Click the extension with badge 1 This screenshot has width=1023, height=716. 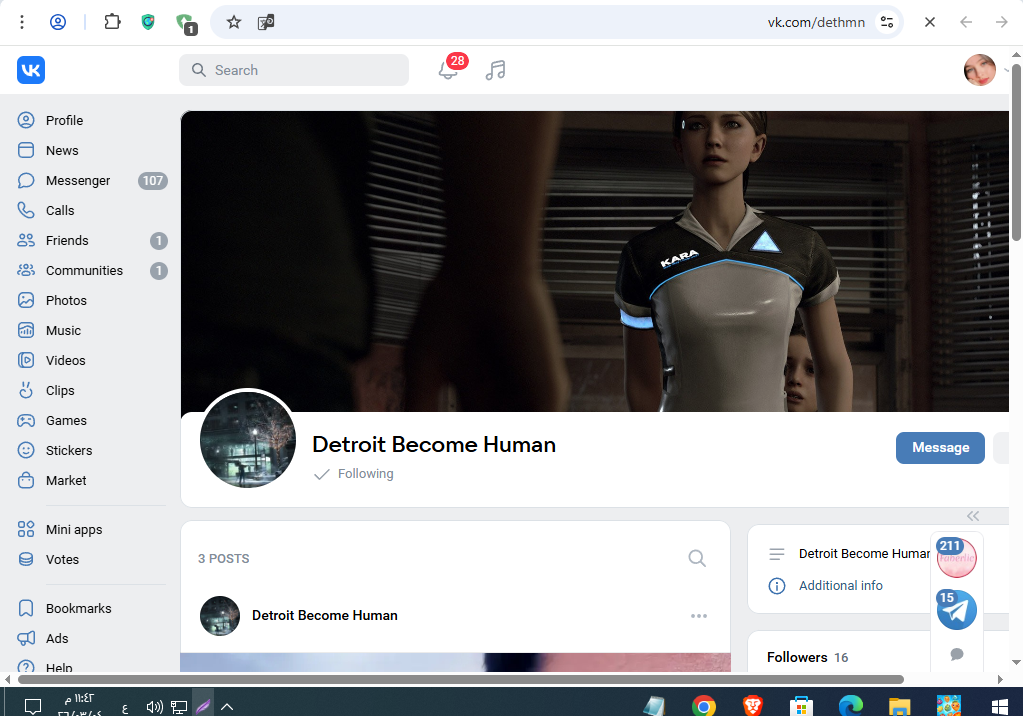(x=186, y=24)
